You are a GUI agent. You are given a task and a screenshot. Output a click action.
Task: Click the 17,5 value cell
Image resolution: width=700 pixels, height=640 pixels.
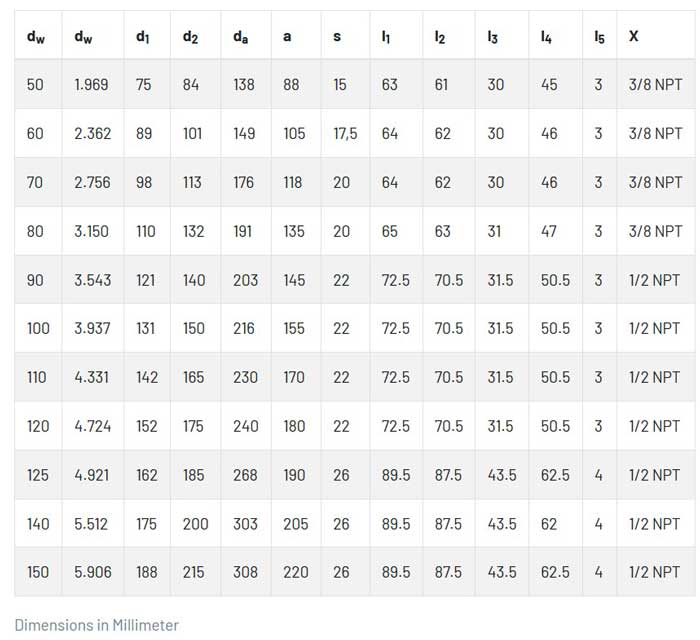click(345, 134)
